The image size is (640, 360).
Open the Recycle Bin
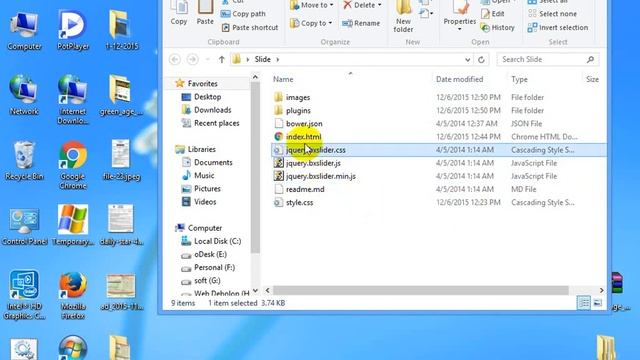point(24,160)
